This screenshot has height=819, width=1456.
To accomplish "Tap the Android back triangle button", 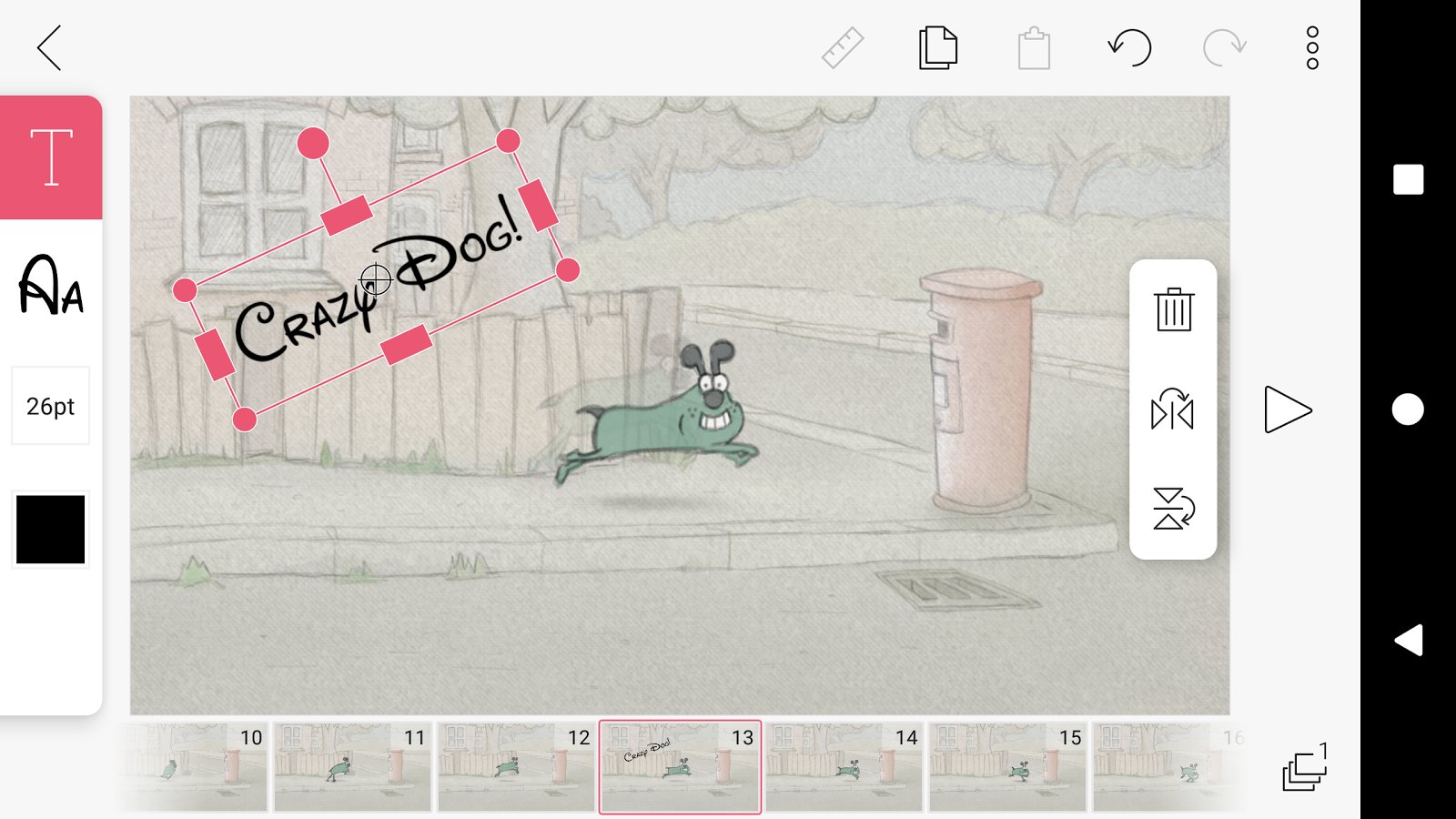I will 1409,640.
